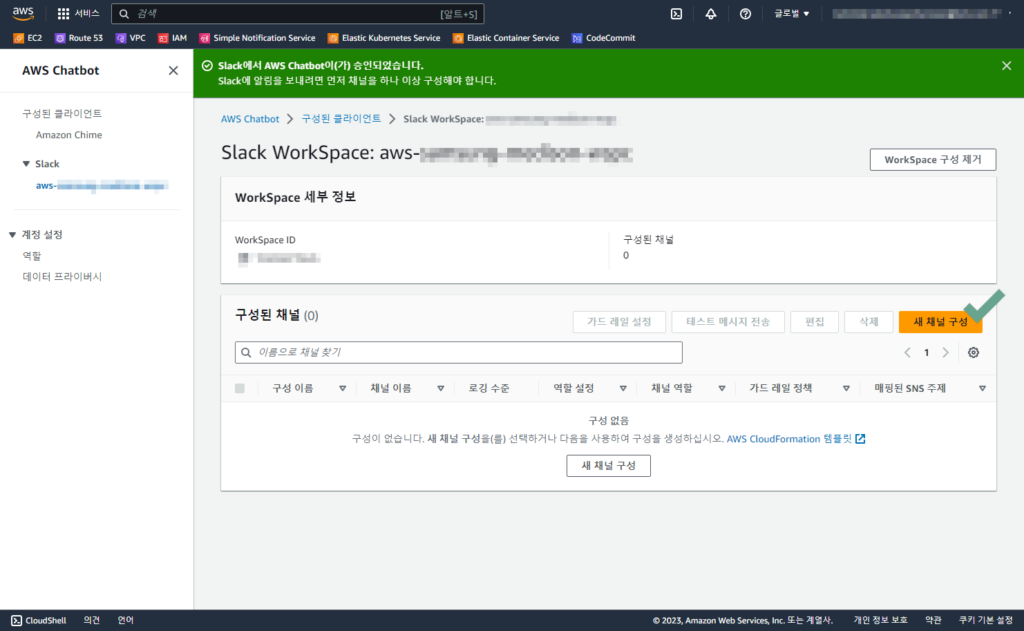Open CloudShell in the footer
Screen dimensions: 1024x631
[x=39, y=621]
